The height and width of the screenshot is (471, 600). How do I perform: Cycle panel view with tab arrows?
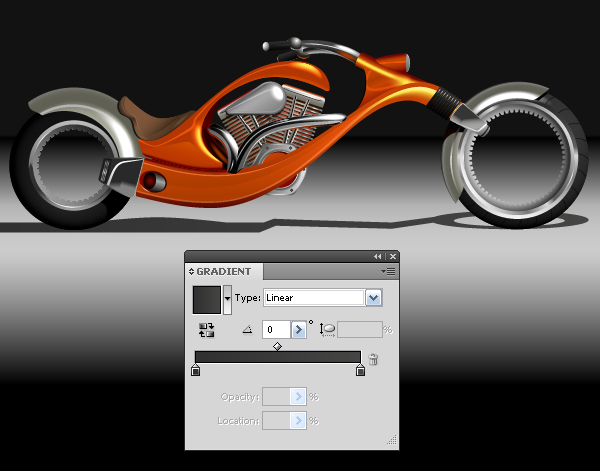[x=191, y=272]
